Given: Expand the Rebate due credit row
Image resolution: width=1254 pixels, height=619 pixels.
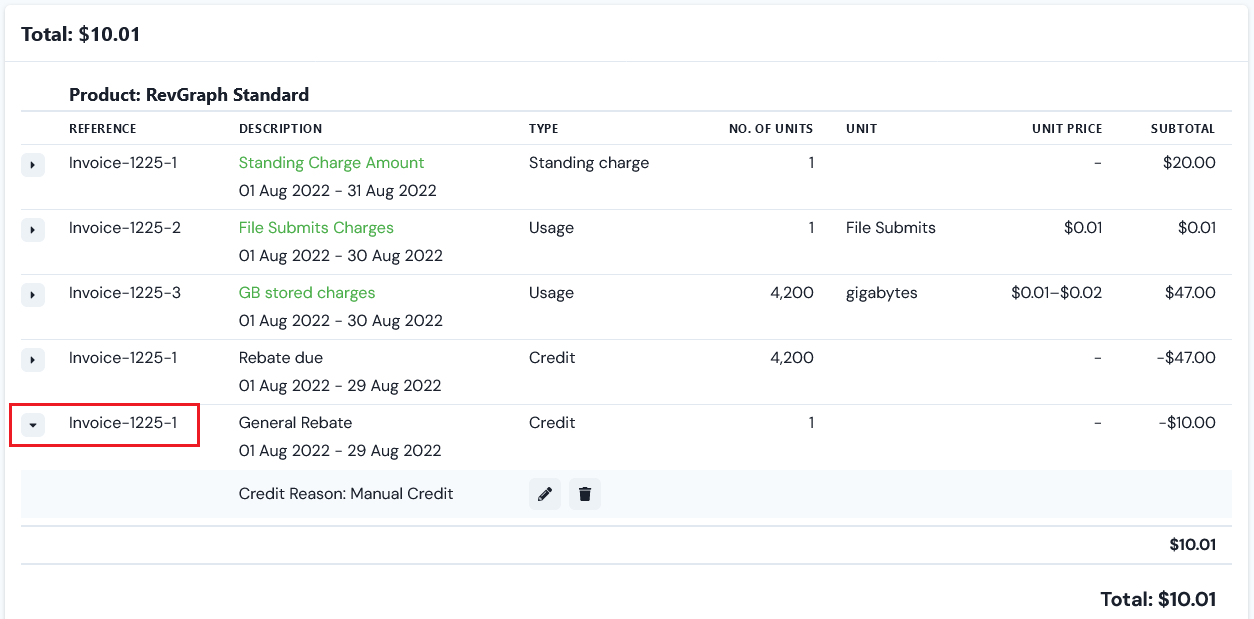Looking at the screenshot, I should click(x=33, y=359).
